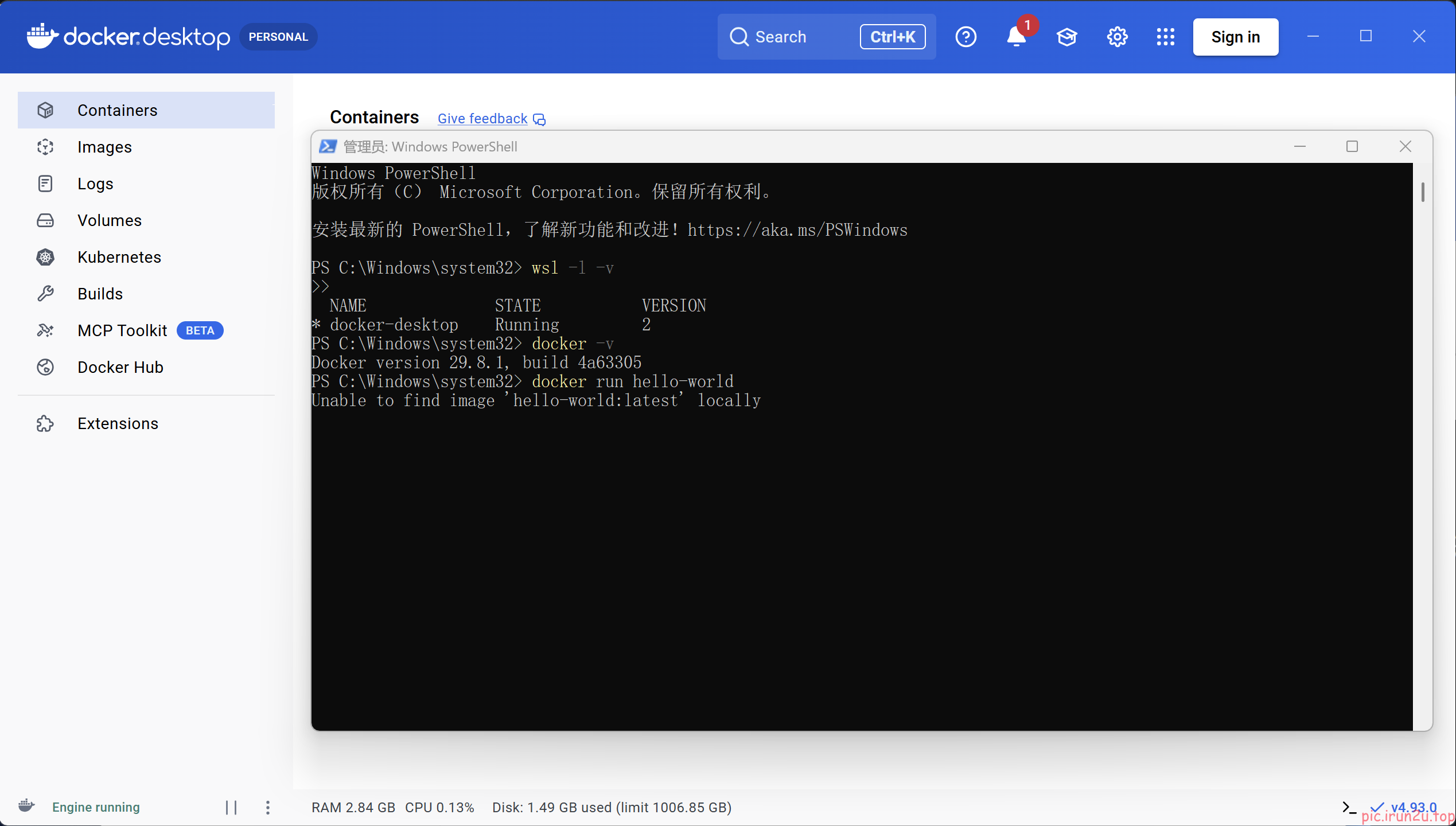The height and width of the screenshot is (826, 1456).
Task: Click the Engine running status text
Action: coord(96,807)
